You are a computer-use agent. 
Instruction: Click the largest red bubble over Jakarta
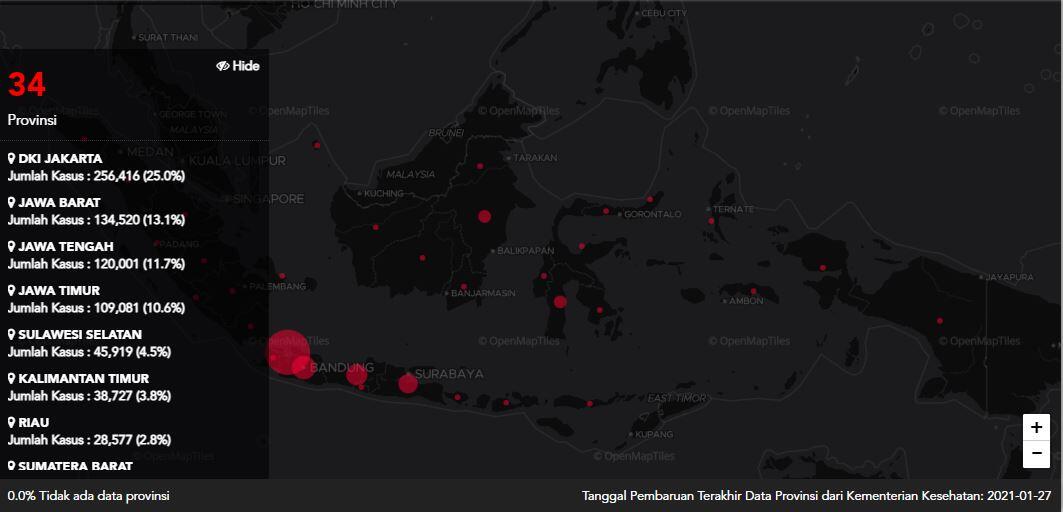[x=287, y=352]
